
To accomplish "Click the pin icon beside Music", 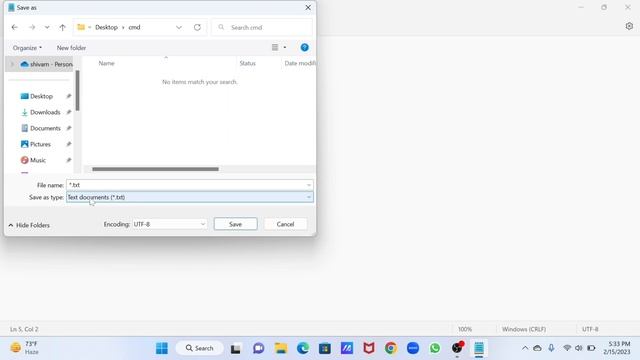I will coord(69,160).
